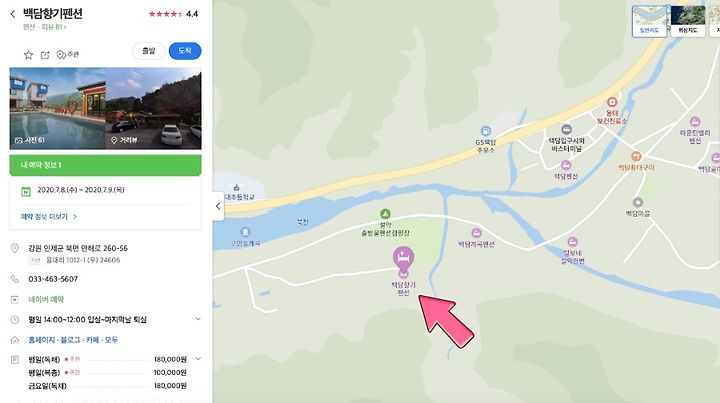720x403 pixels.
Task: Select the GS백담 주유소 map marker
Action: click(485, 131)
